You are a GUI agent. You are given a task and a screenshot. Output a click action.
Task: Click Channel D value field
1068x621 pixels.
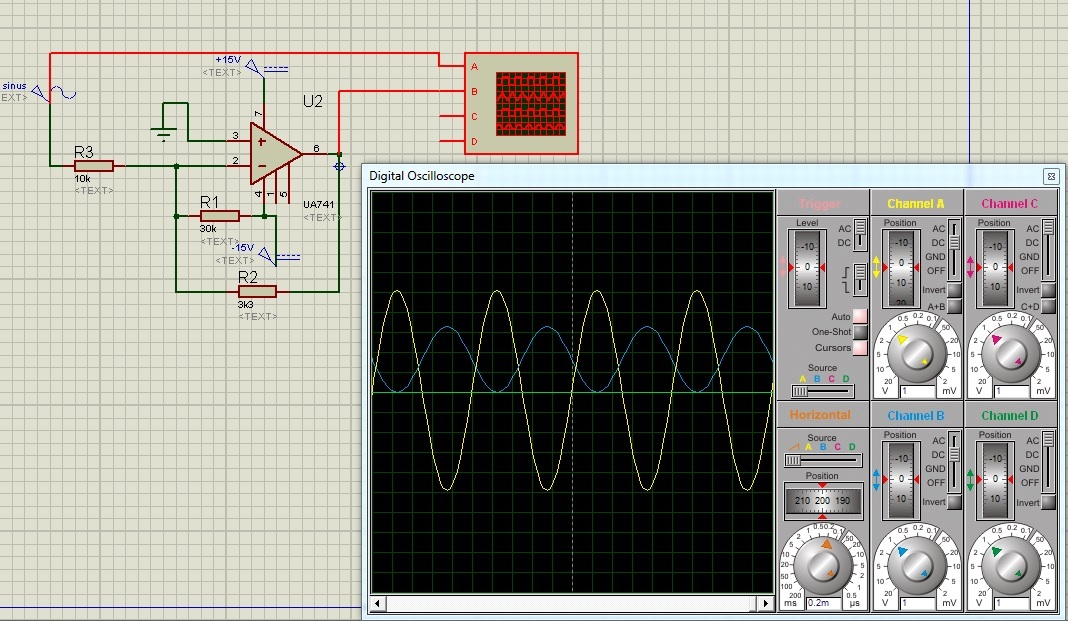[1011, 603]
